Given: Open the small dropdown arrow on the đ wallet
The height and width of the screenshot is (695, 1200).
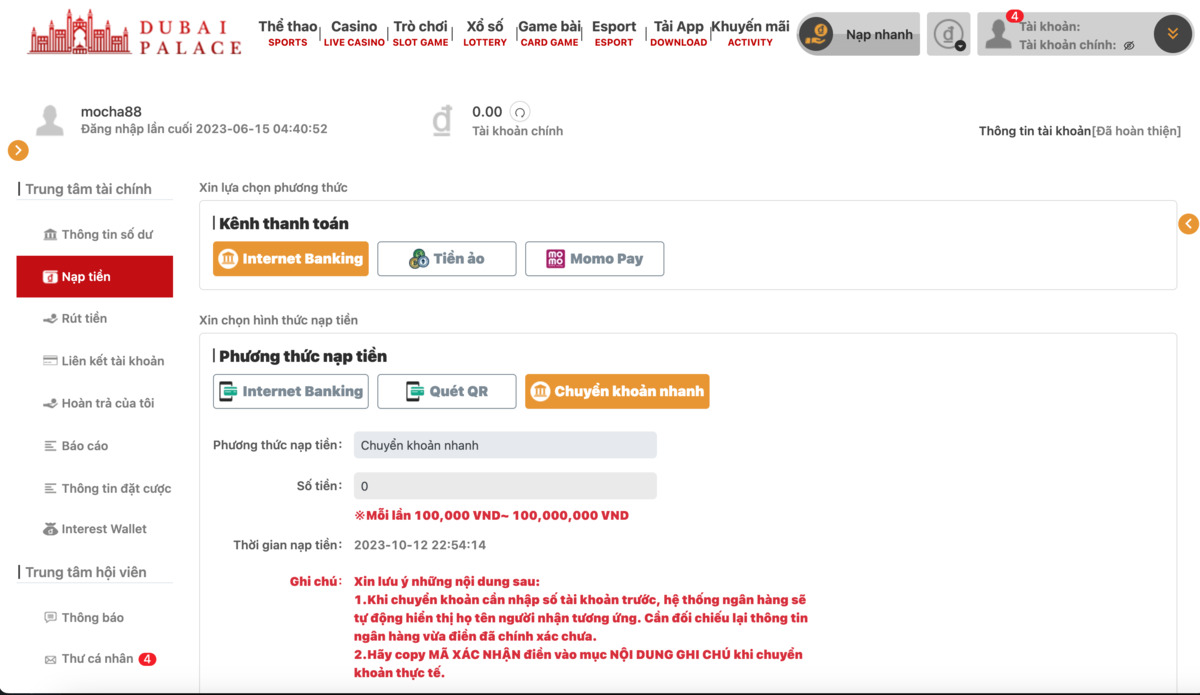Looking at the screenshot, I should click(961, 45).
